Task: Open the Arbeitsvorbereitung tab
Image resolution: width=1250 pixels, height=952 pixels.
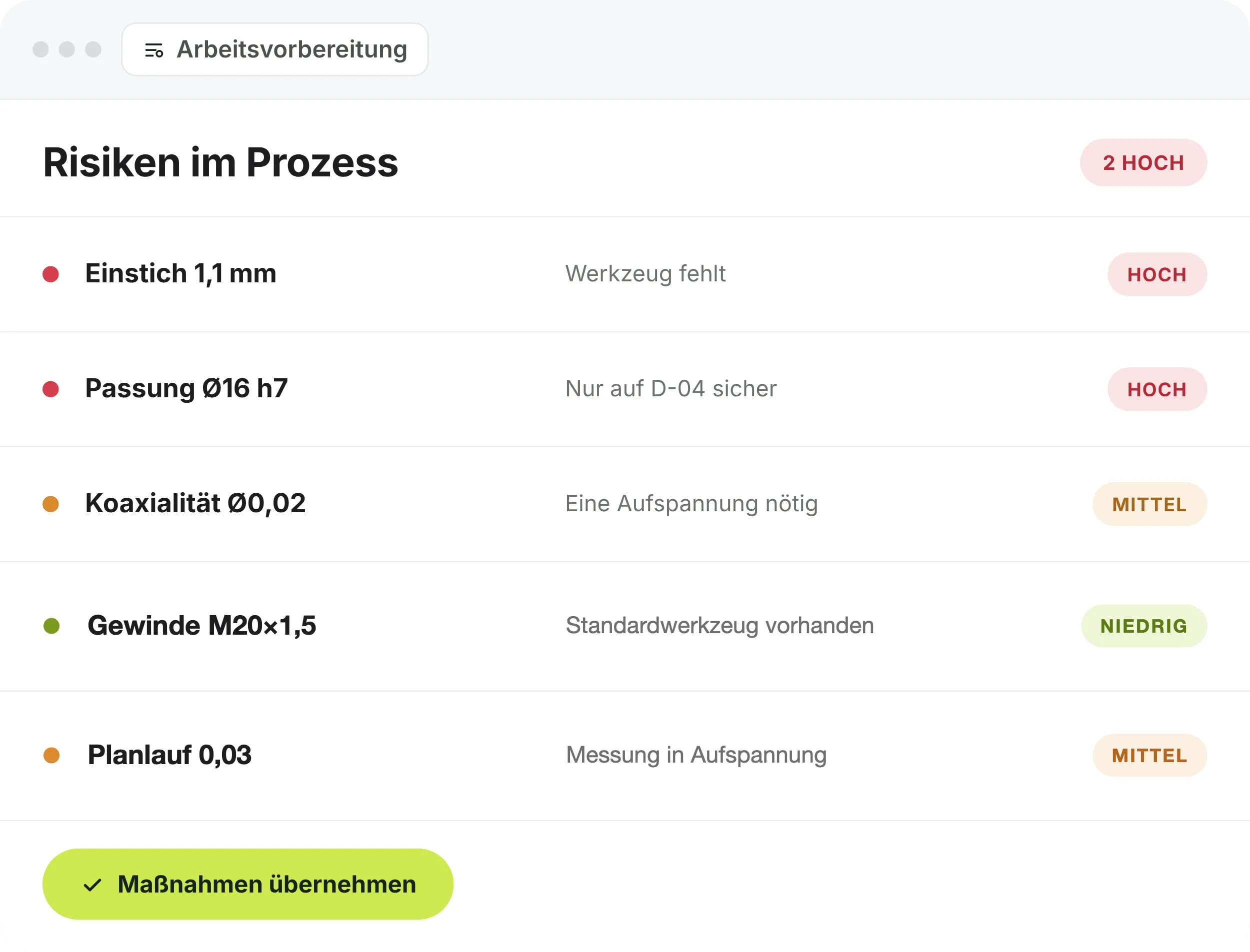Action: click(275, 49)
